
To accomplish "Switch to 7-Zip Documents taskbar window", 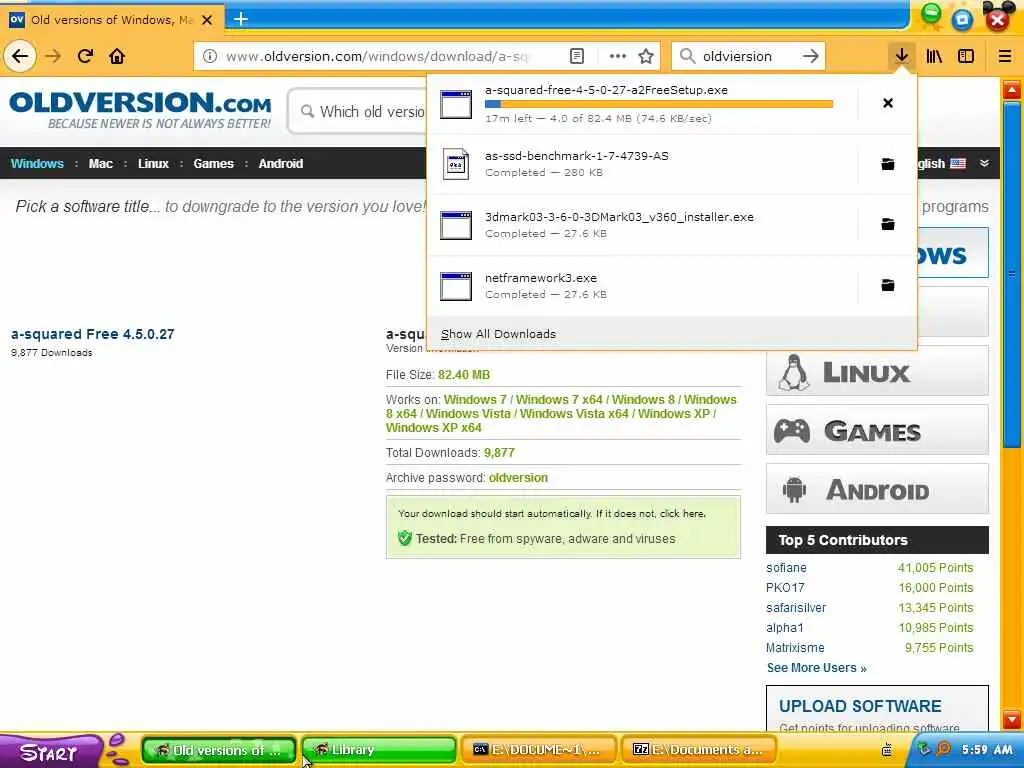I will point(699,750).
